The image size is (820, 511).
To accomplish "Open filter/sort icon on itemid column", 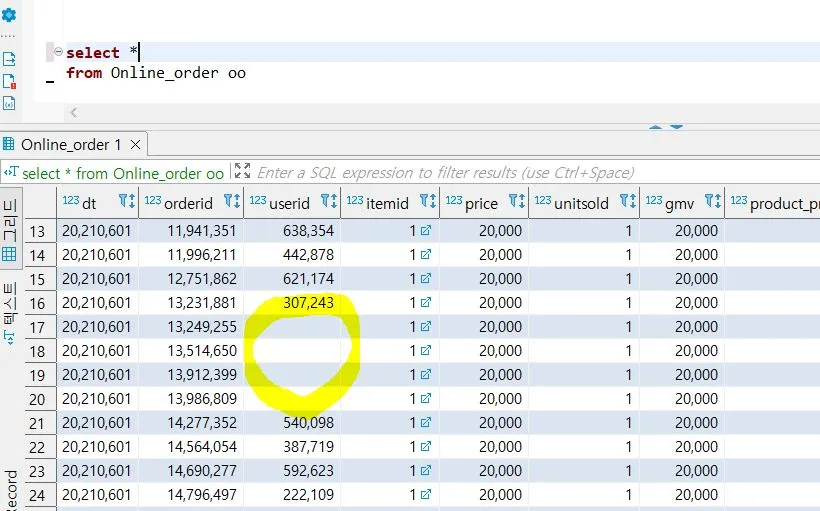I will 428,201.
